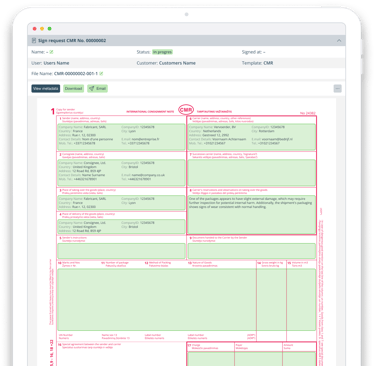This screenshot has width=375, height=366.
Task: Click the 'In progress' status badge
Action: click(x=162, y=52)
